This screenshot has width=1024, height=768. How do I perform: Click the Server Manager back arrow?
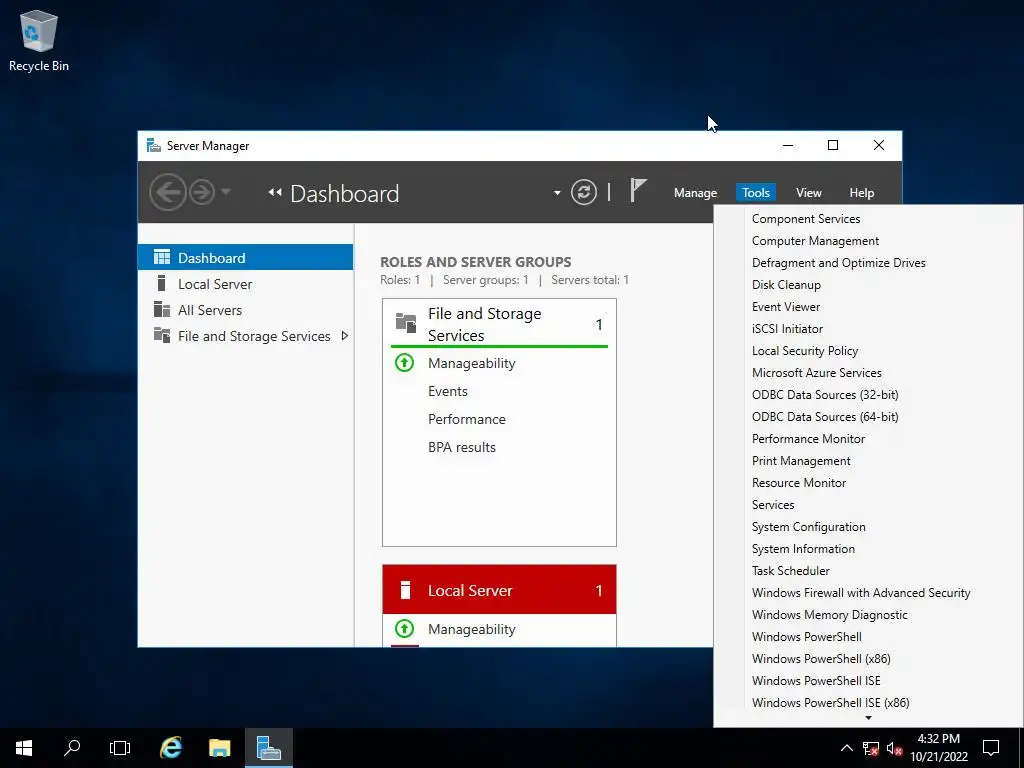(167, 193)
